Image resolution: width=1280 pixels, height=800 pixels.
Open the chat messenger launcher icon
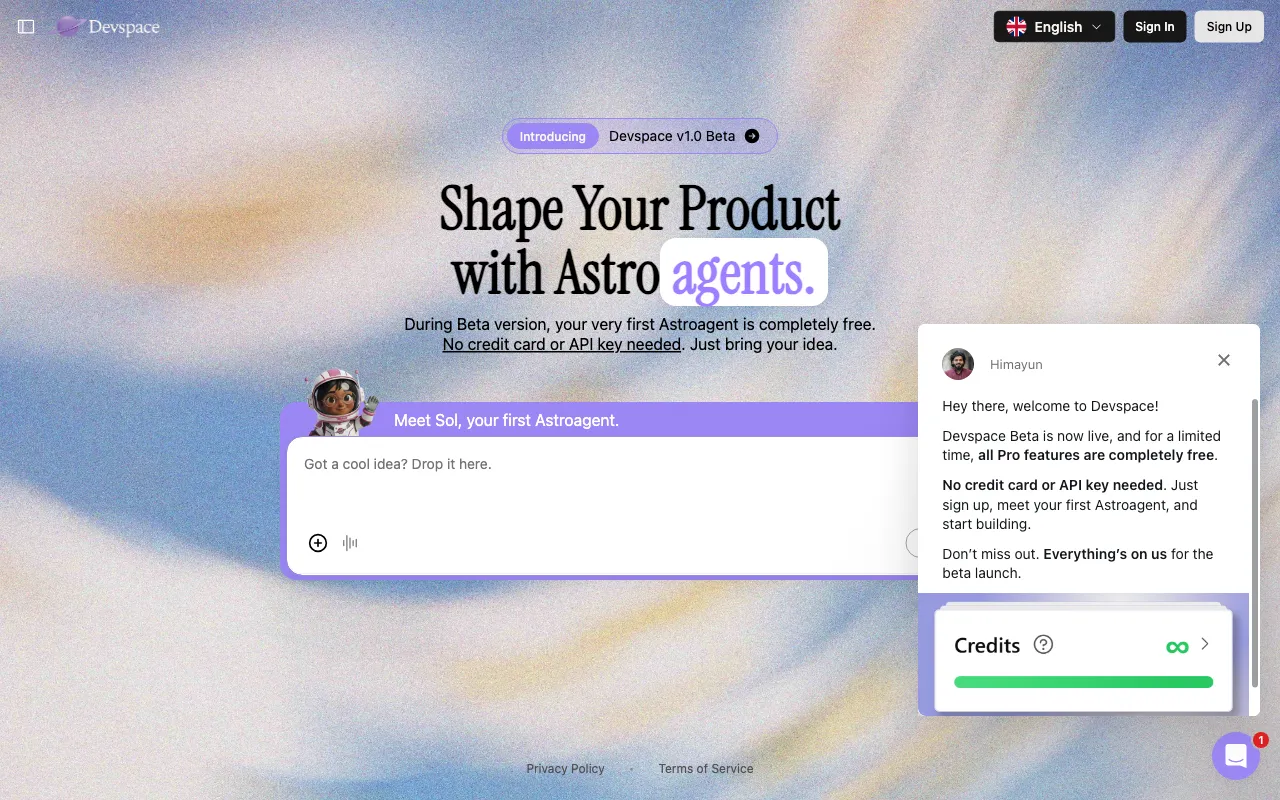coord(1236,756)
